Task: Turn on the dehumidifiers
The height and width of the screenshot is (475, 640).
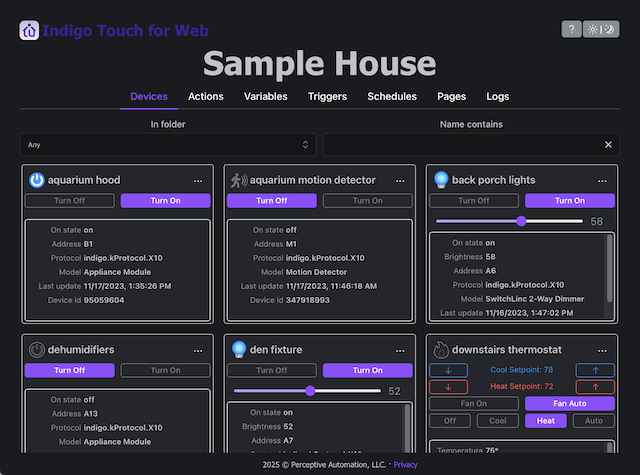Action: click(x=166, y=371)
